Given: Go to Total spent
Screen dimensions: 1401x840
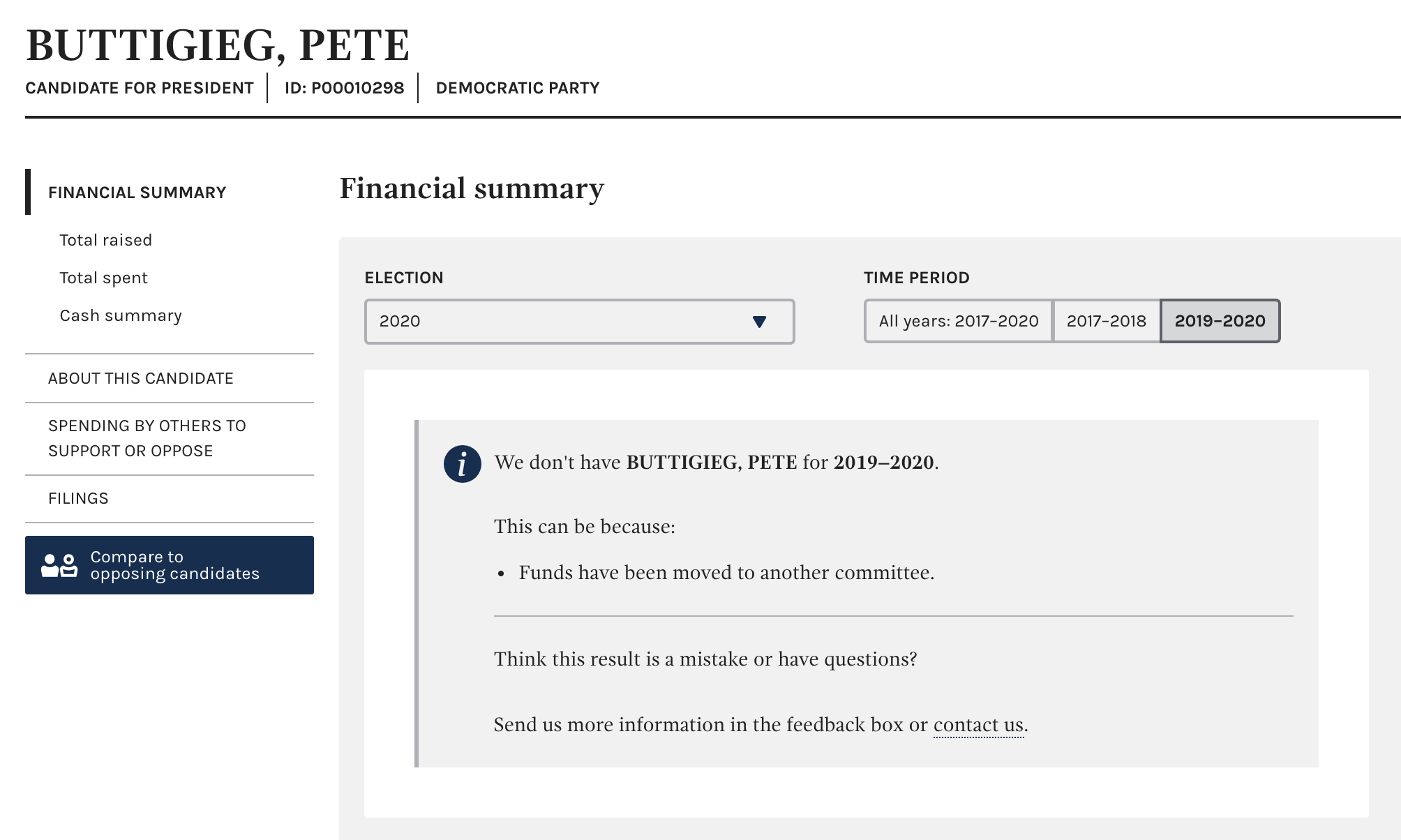Looking at the screenshot, I should [x=104, y=278].
